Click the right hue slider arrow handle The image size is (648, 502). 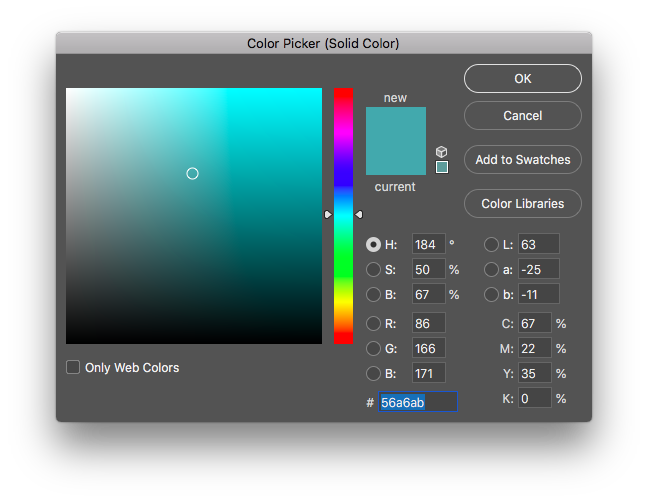[359, 214]
